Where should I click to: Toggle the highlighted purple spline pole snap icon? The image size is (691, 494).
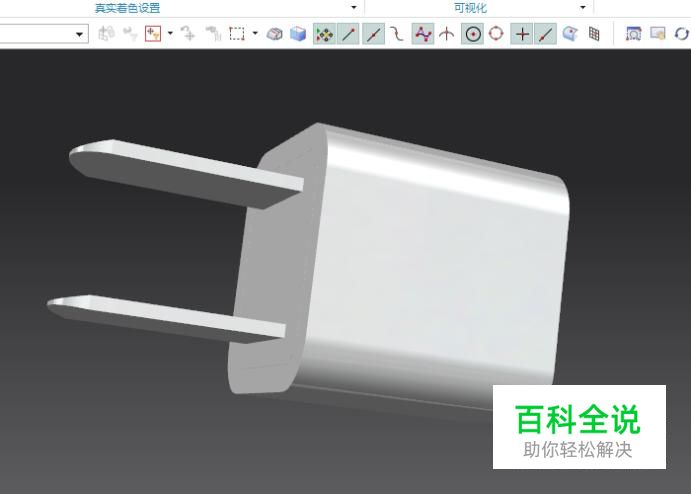point(423,34)
